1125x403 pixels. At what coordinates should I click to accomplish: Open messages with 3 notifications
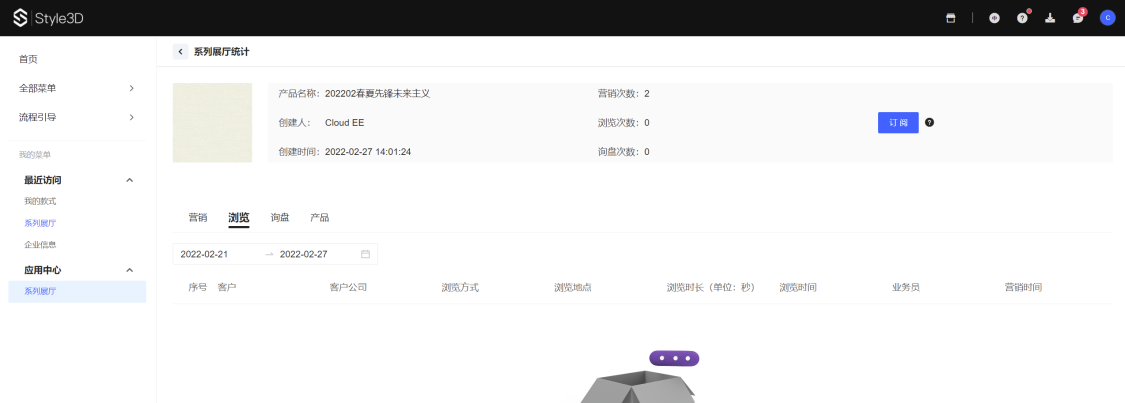(x=1078, y=18)
